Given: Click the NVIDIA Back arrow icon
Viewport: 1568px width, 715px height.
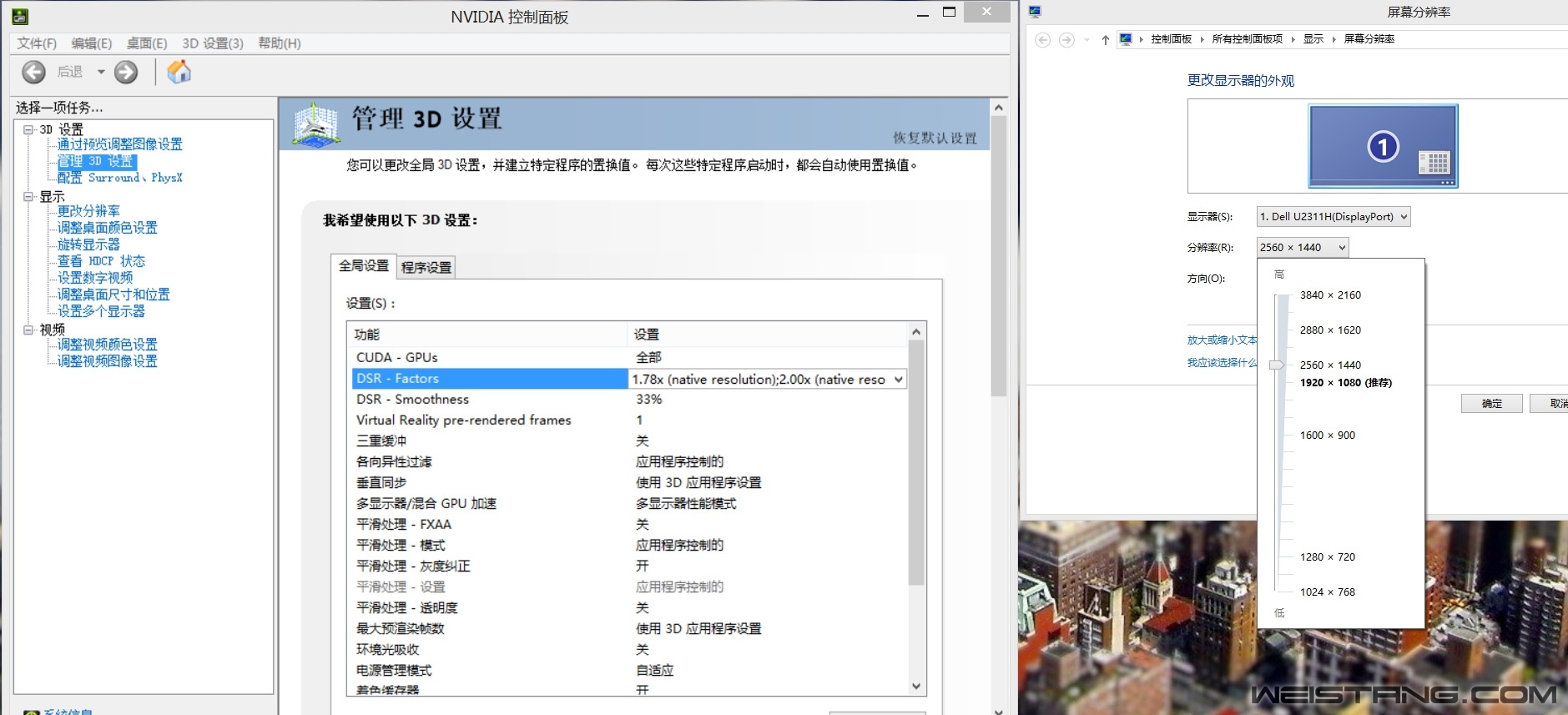Looking at the screenshot, I should (x=34, y=73).
